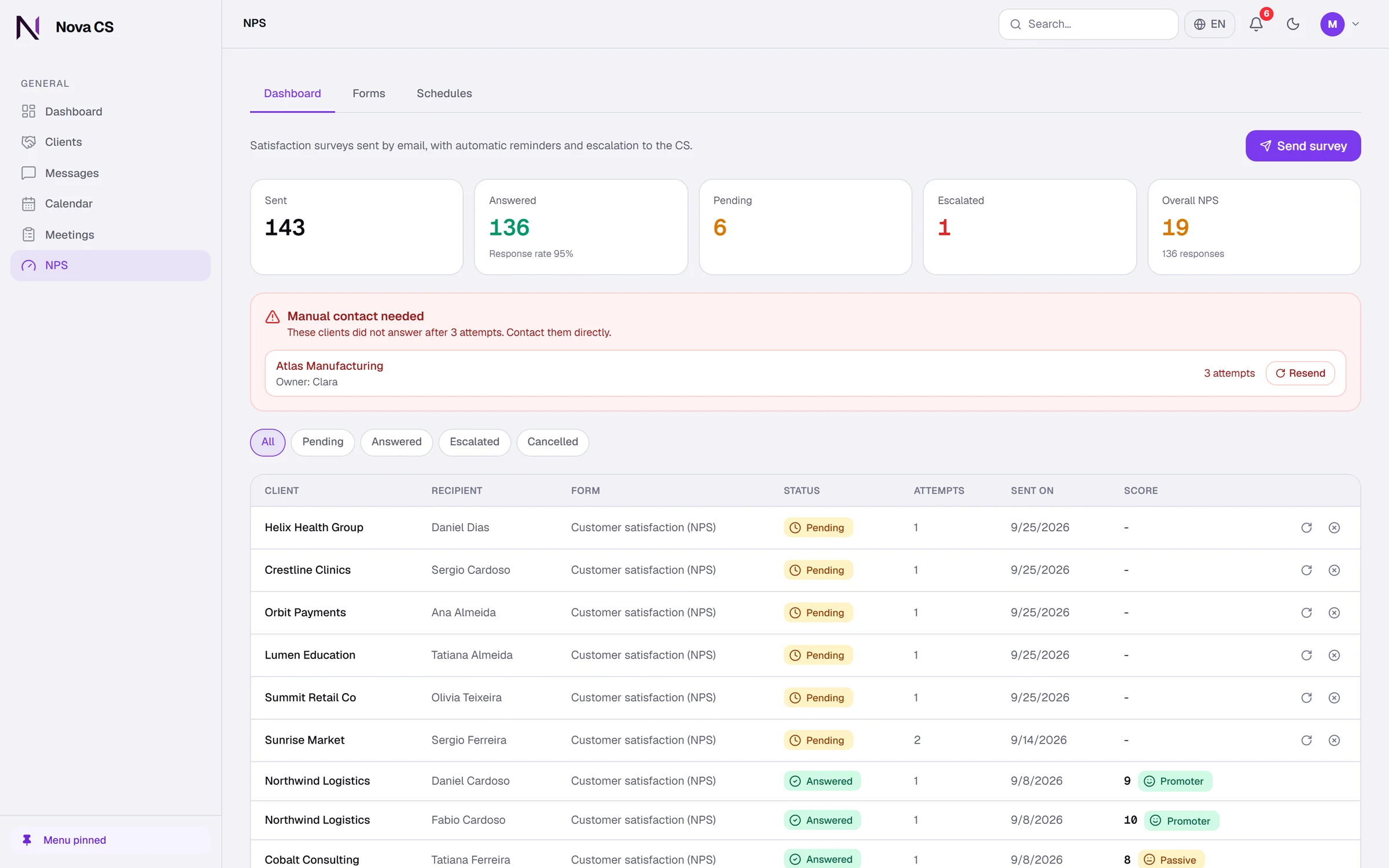Switch to the Schedules tab
This screenshot has height=868, width=1389.
444,93
